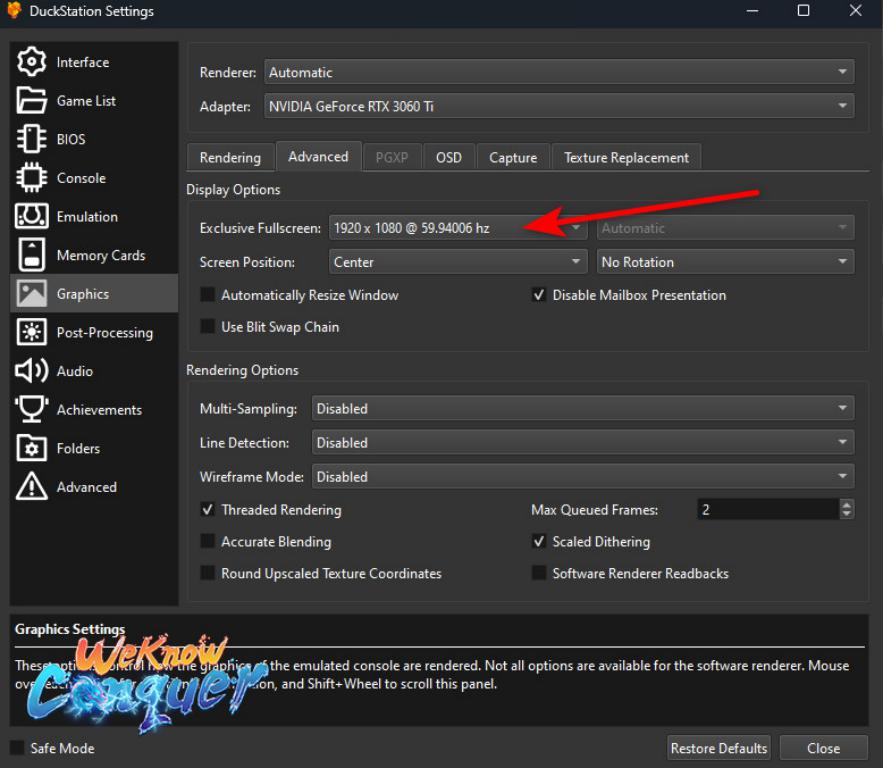This screenshot has width=883, height=768.
Task: Open the Texture Replacement tab
Action: tap(626, 157)
